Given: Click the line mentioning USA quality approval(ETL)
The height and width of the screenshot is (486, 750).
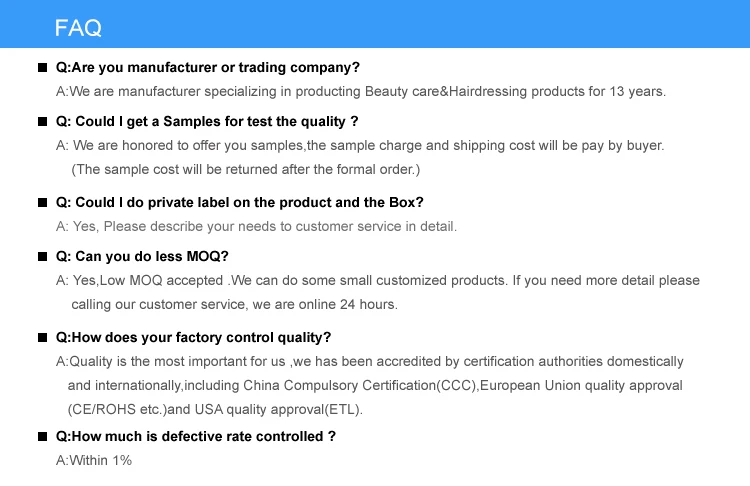Looking at the screenshot, I should pyautogui.click(x=215, y=409).
